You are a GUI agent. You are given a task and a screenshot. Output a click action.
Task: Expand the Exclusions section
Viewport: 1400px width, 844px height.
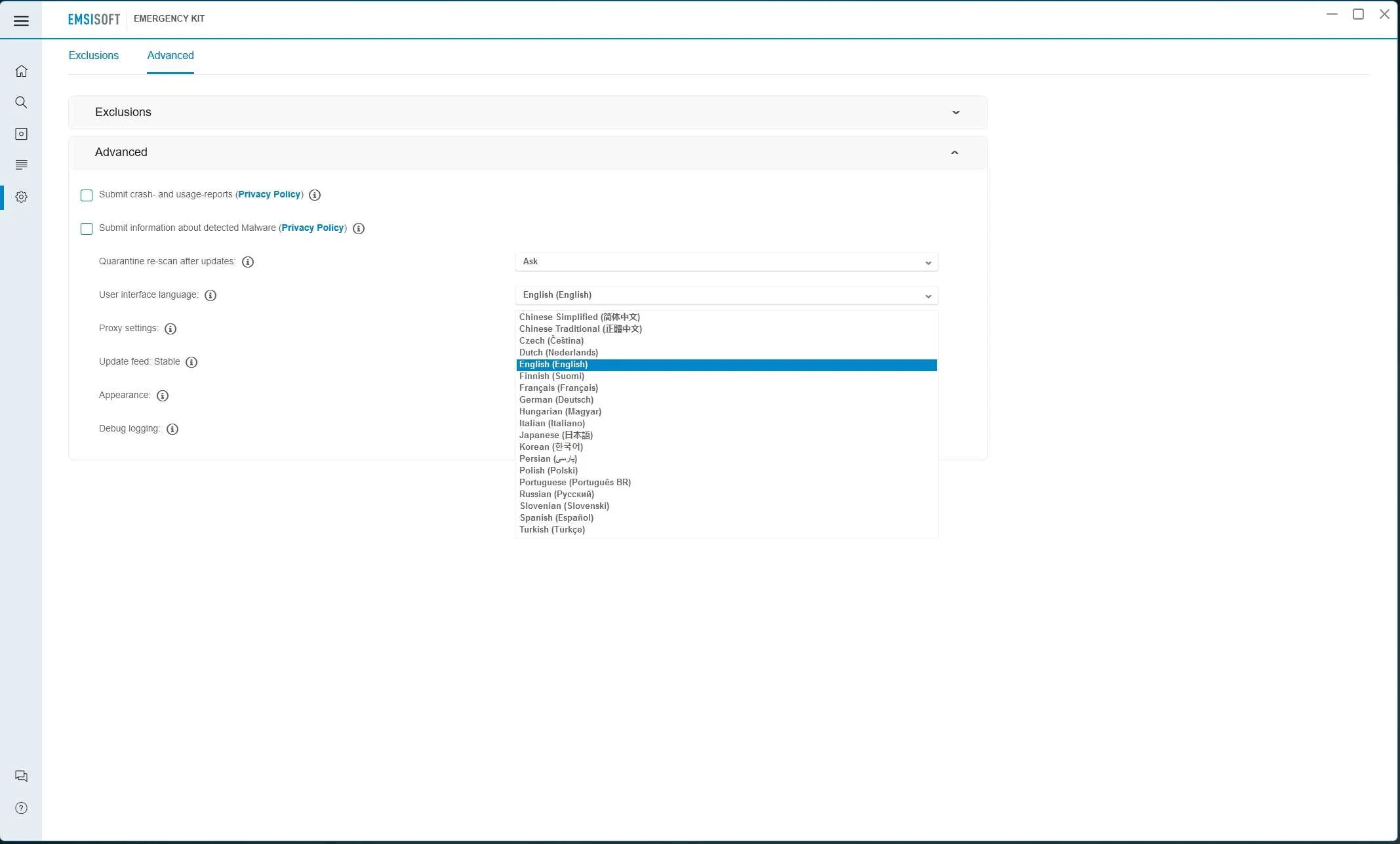click(528, 112)
